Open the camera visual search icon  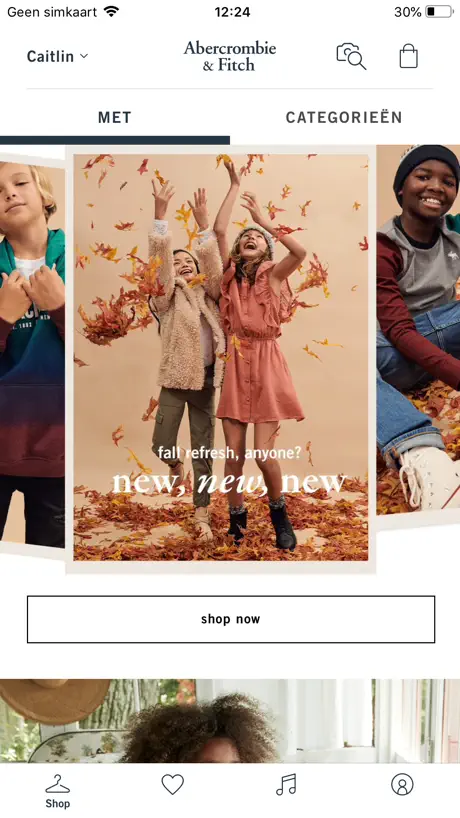coord(351,56)
